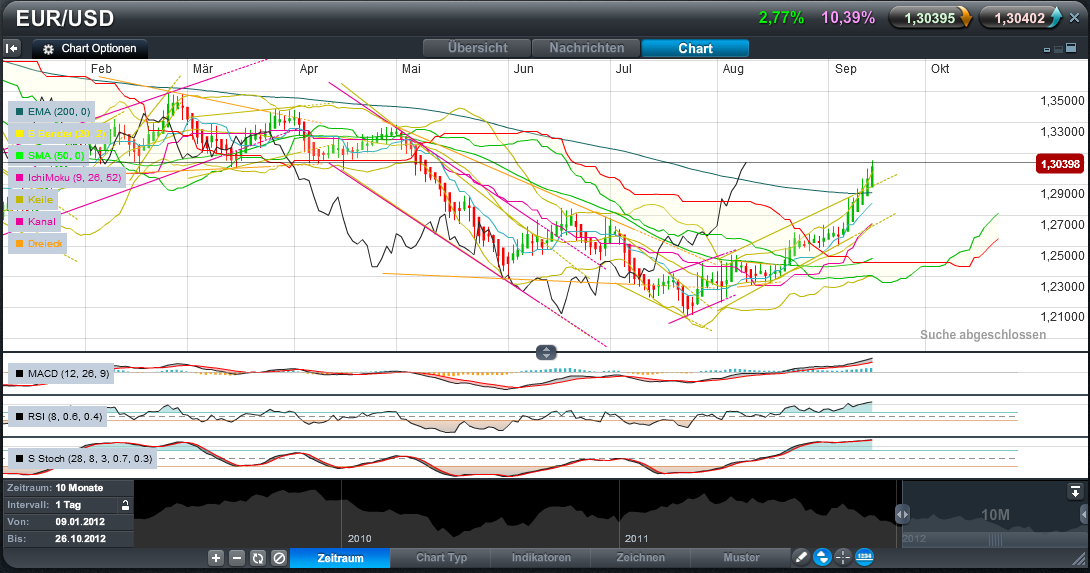The image size is (1090, 573).
Task: Toggle the blue up-down arrows icon
Action: pos(822,557)
